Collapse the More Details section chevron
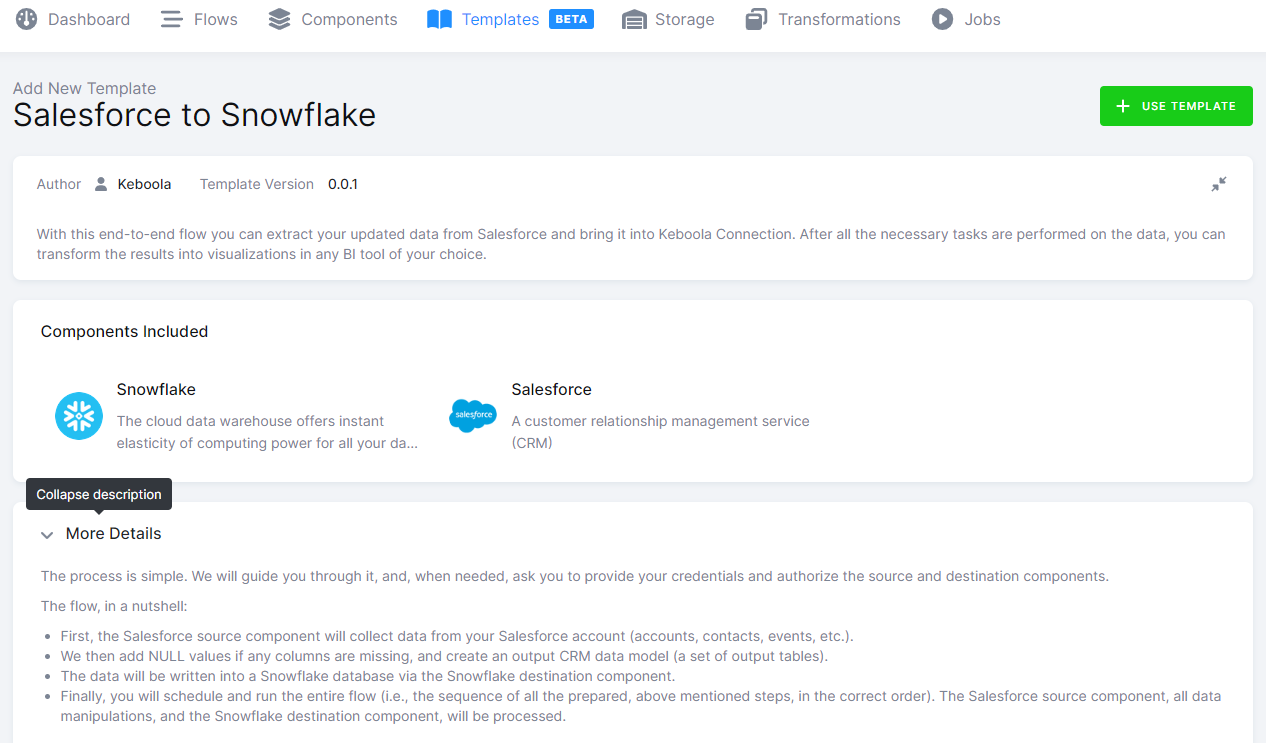The image size is (1266, 743). (x=47, y=534)
